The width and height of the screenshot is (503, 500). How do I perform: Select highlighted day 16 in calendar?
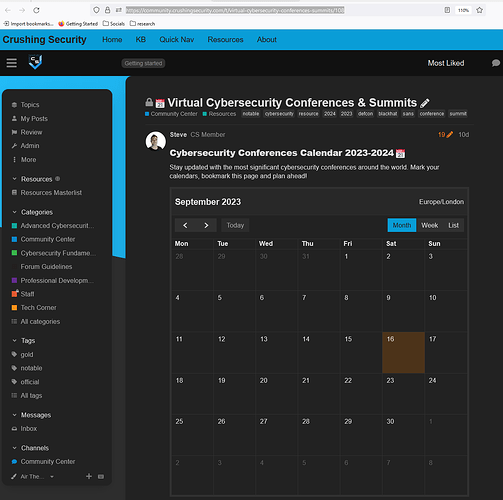pyautogui.click(x=403, y=352)
